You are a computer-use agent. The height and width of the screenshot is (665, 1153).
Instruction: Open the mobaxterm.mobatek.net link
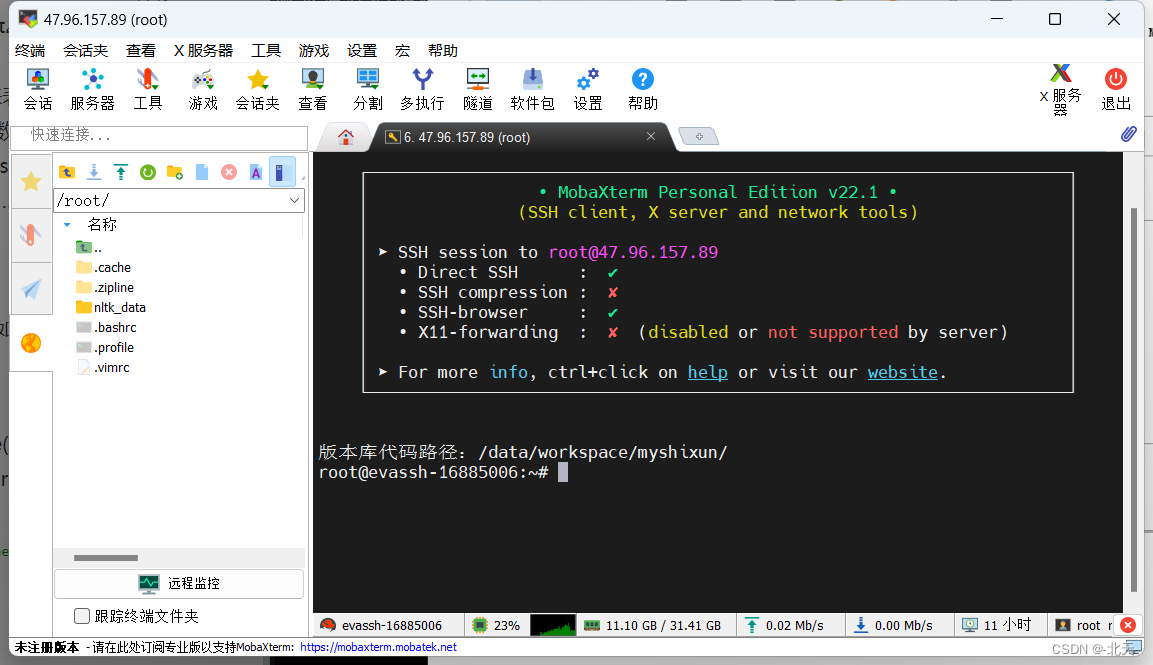point(378,647)
